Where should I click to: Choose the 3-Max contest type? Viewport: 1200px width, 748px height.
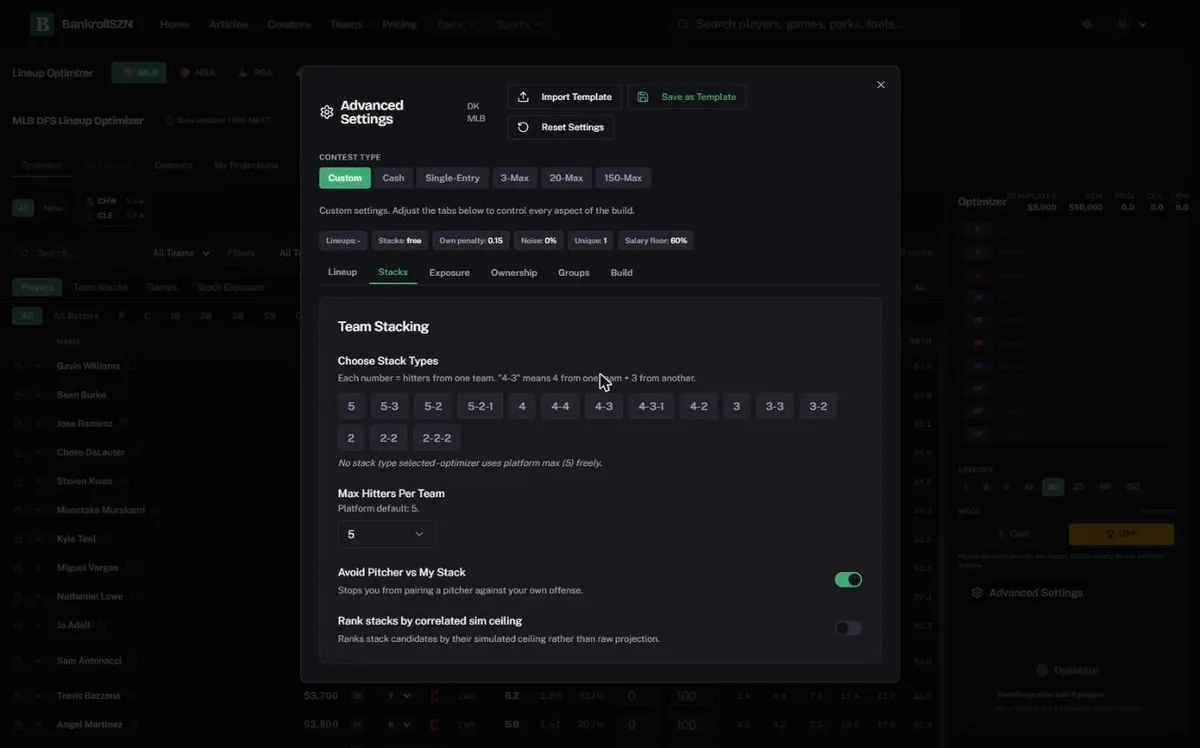coord(515,178)
